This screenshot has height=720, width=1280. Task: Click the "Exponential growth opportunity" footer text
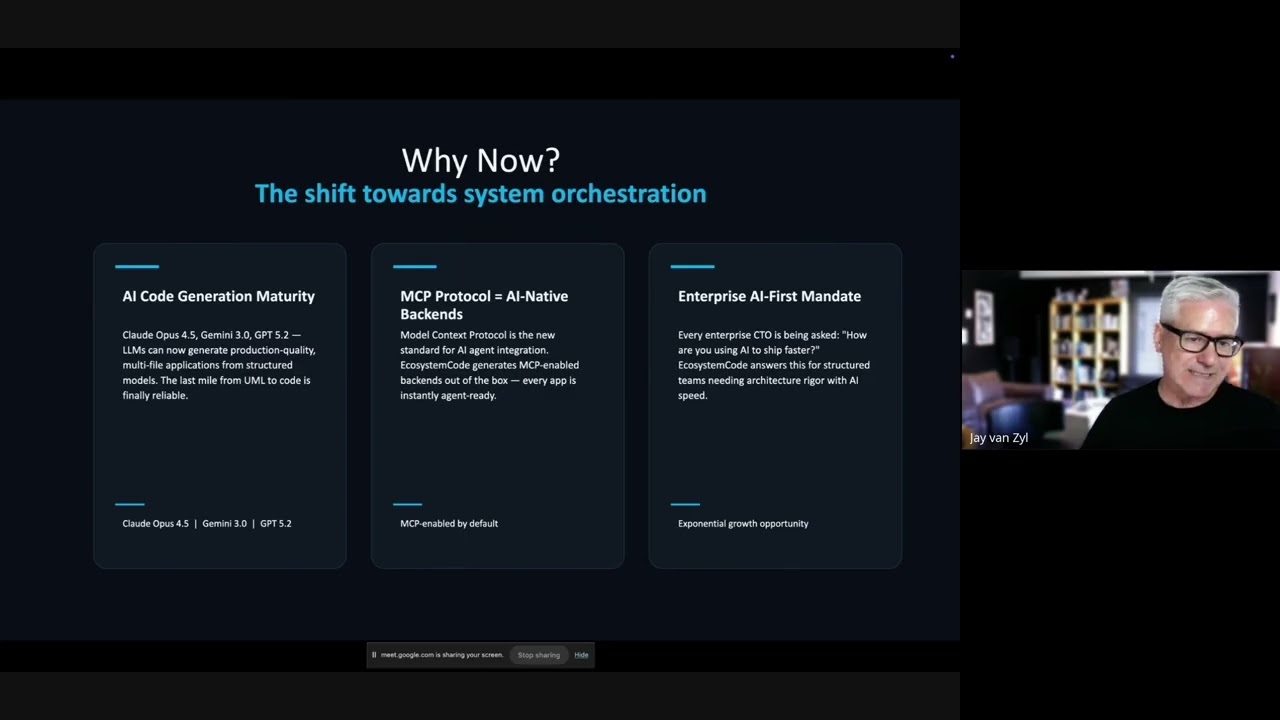(x=743, y=524)
